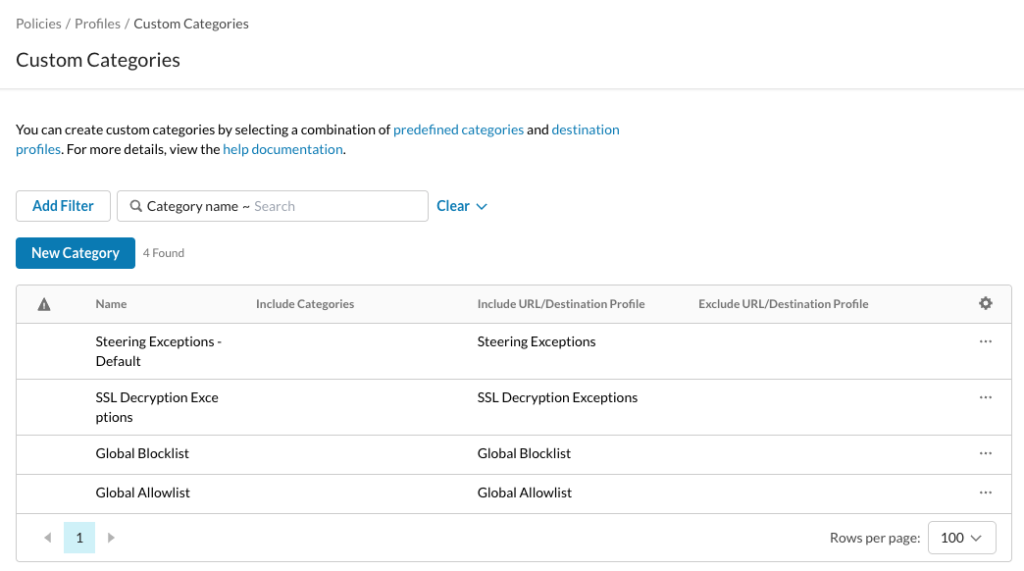This screenshot has width=1024, height=571.
Task: Click the Profiles breadcrumb
Action: tap(97, 24)
